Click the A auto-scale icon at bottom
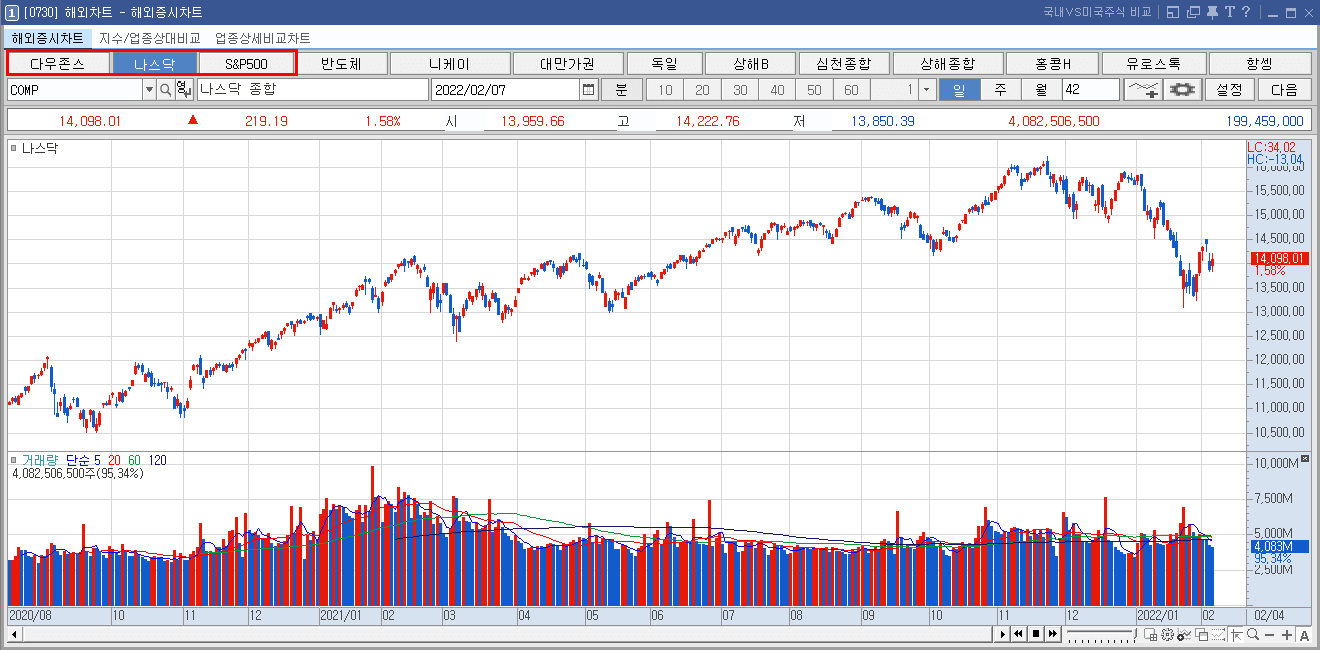Screen dimensions: 1320x650 (1304, 635)
